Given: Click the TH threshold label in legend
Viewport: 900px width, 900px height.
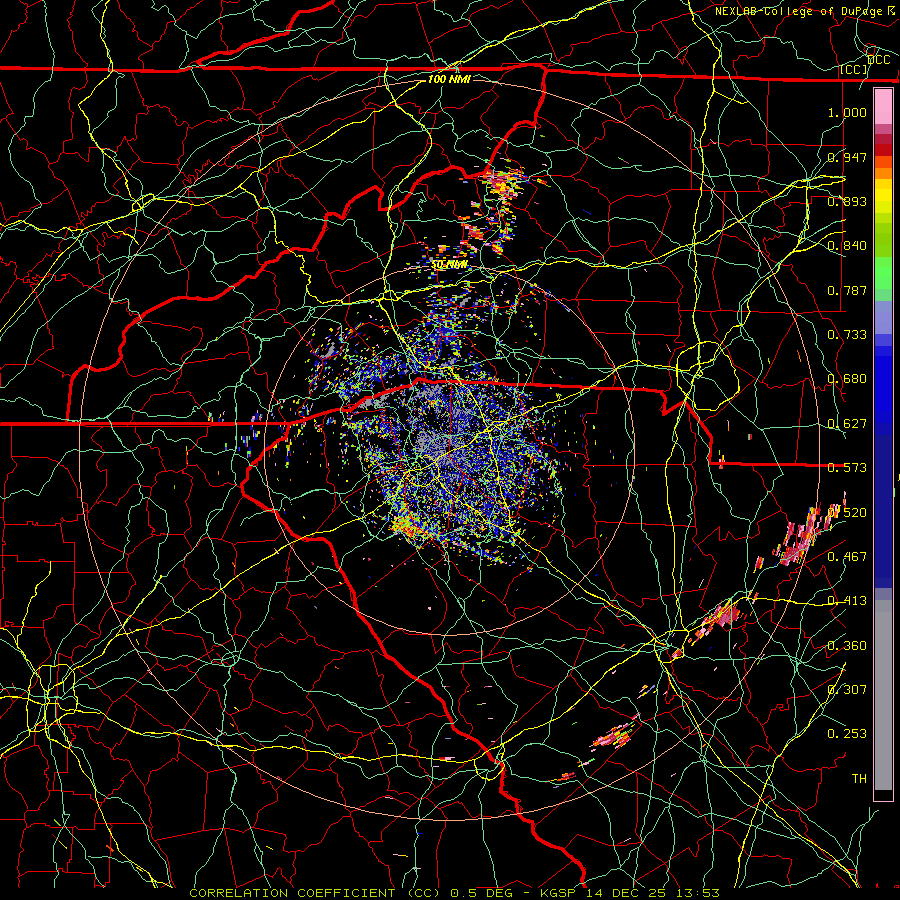Looking at the screenshot, I should tap(859, 779).
